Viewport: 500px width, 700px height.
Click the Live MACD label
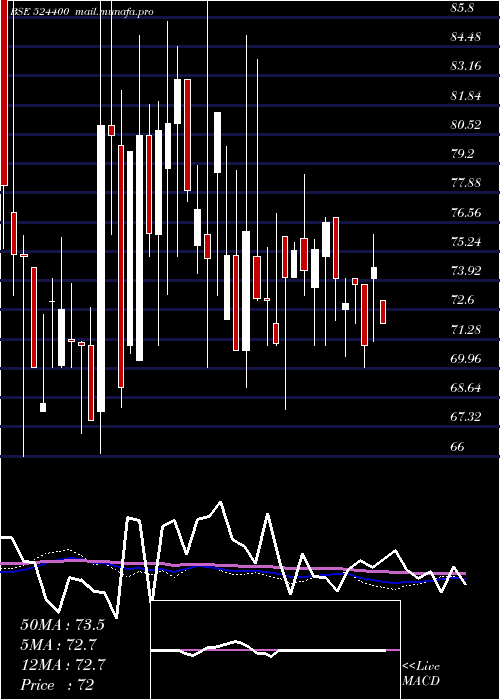[421, 674]
